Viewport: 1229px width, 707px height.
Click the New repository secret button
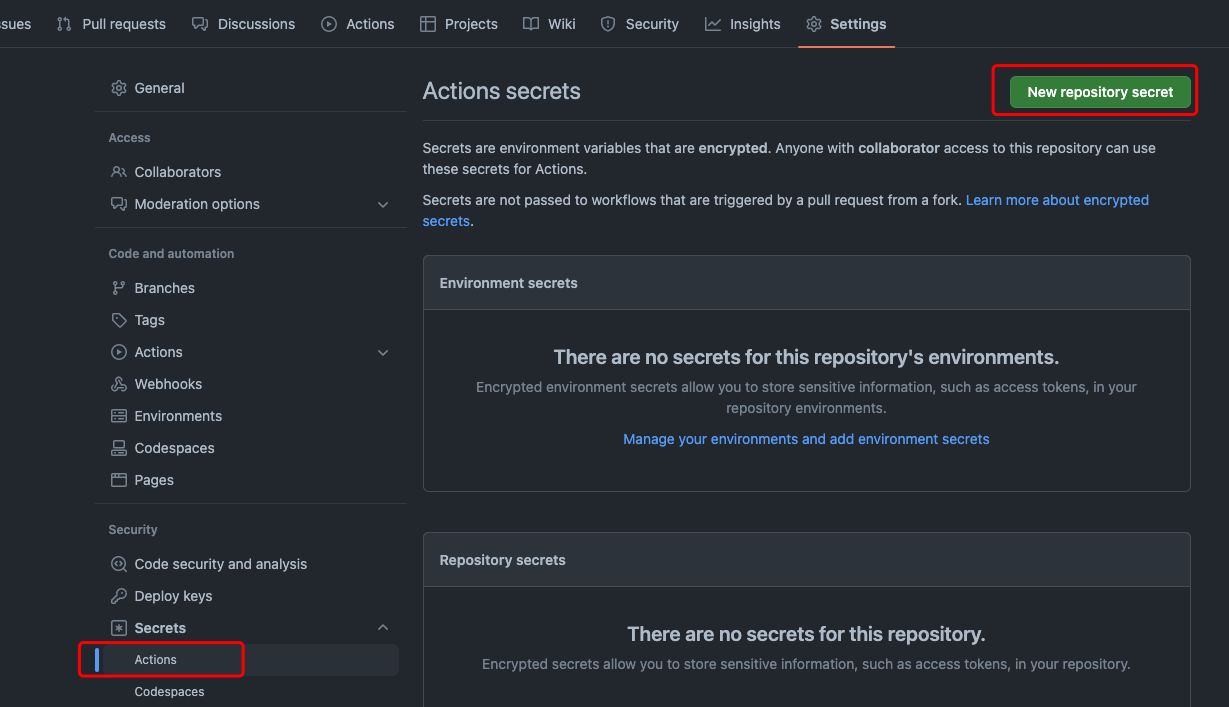tap(1100, 92)
